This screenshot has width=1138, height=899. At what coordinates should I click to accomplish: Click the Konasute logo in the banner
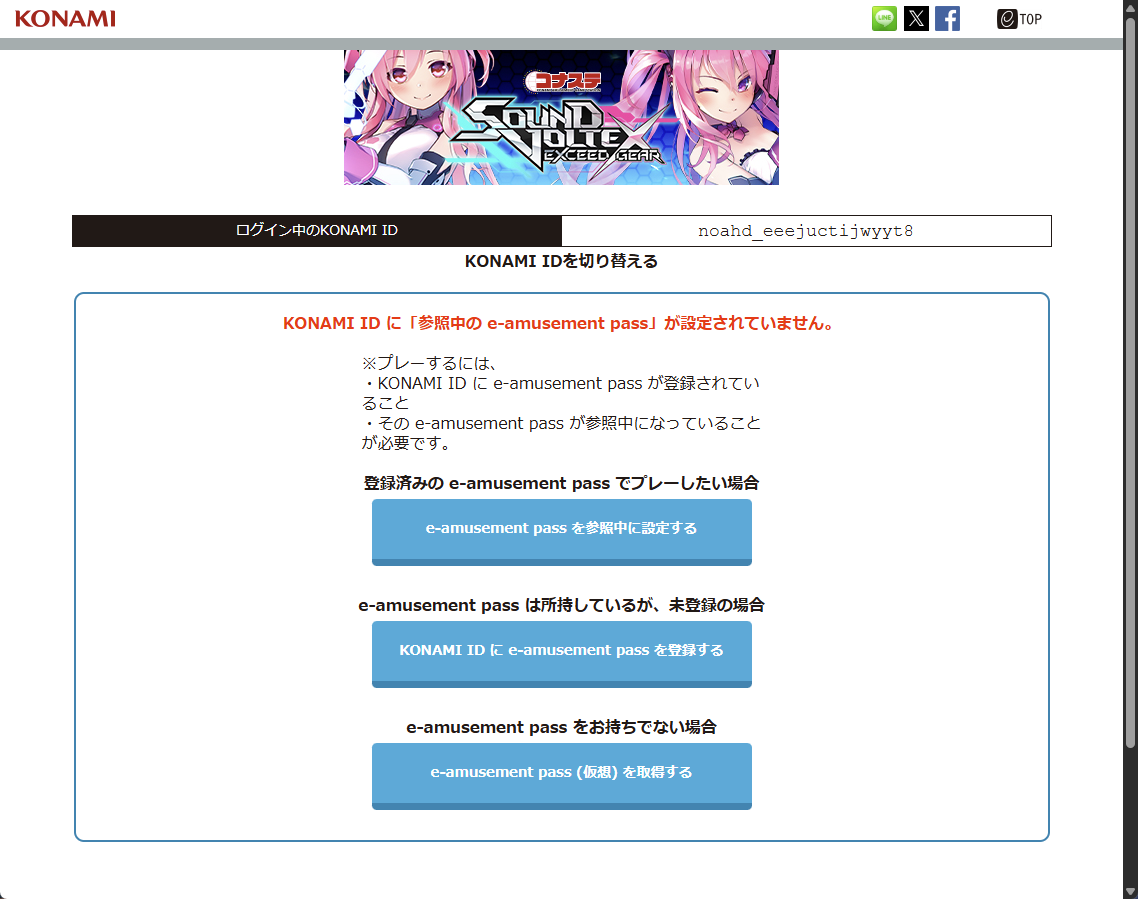[564, 81]
